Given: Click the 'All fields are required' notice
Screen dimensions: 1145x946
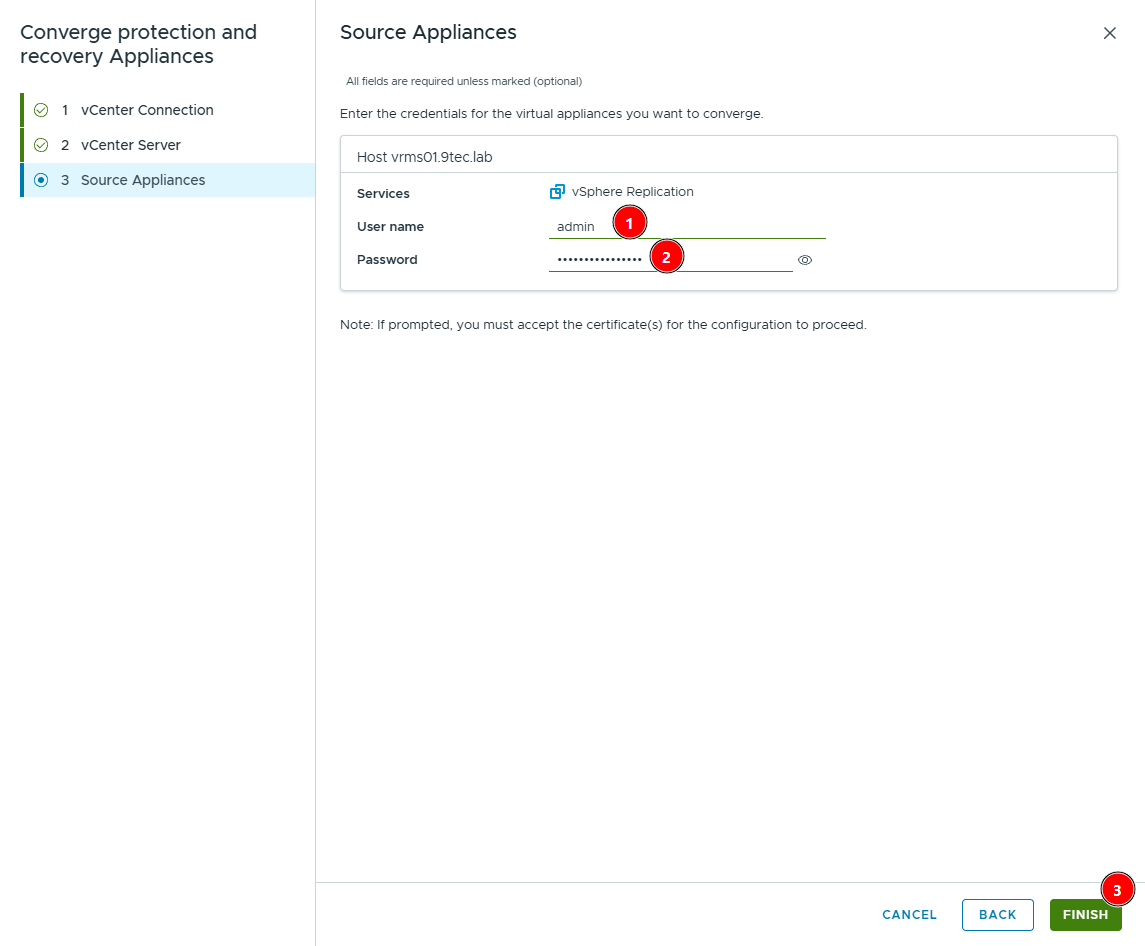Looking at the screenshot, I should 464,81.
